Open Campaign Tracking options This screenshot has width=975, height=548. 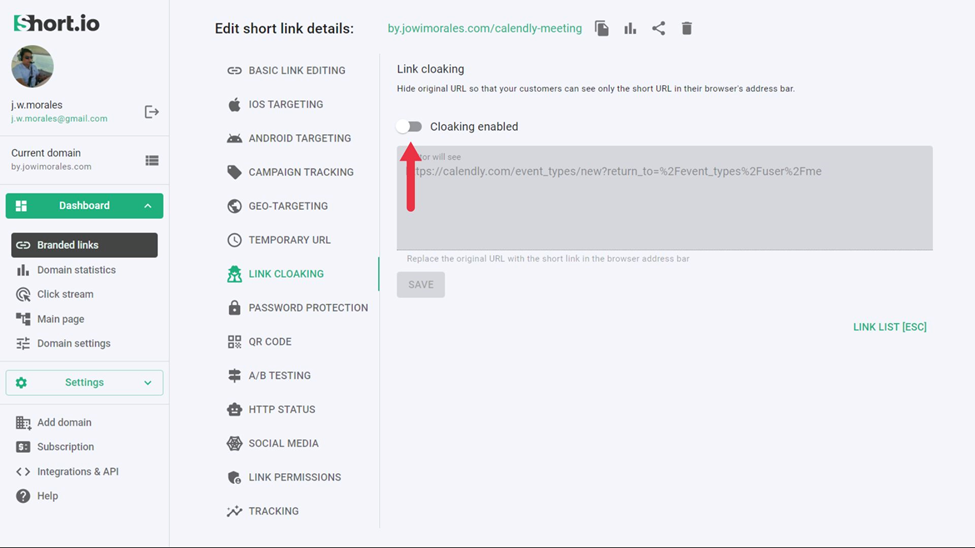(290, 172)
